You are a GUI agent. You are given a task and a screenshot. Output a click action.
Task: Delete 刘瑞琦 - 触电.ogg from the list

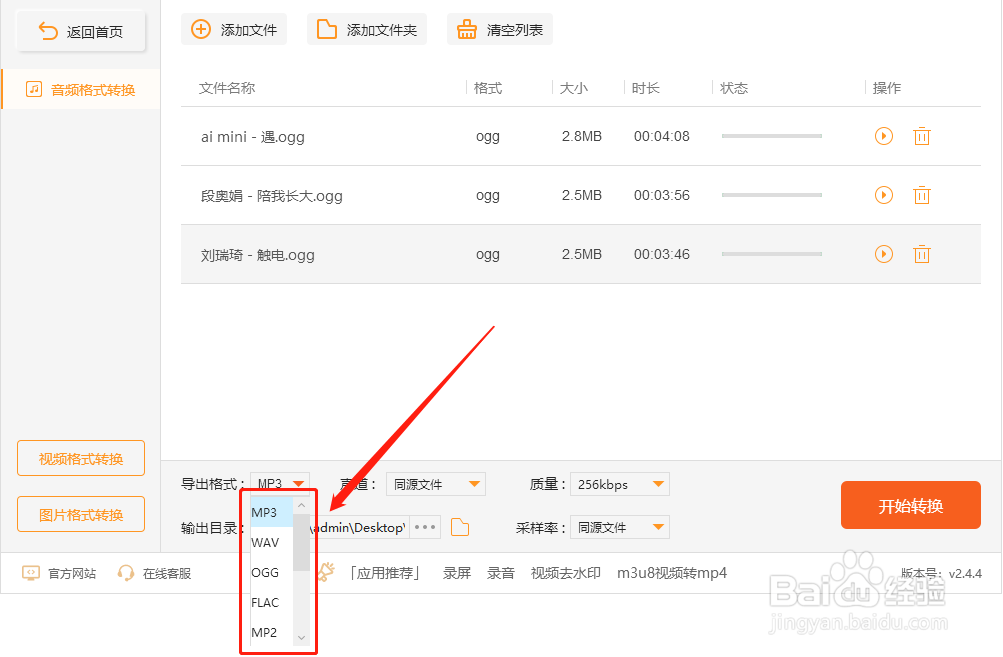[x=921, y=254]
